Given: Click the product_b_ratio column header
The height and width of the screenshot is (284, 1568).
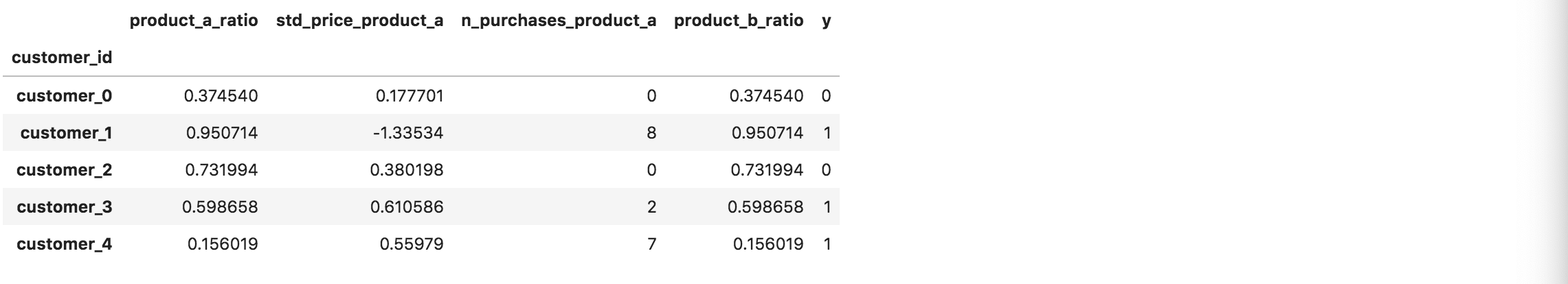Looking at the screenshot, I should click(739, 21).
